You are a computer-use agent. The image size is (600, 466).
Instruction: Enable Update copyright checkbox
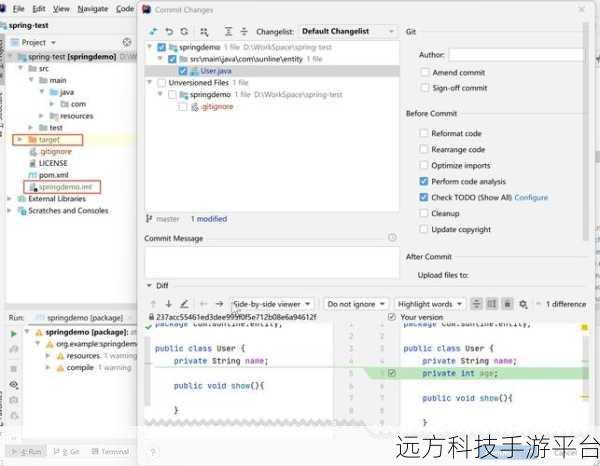(x=424, y=230)
